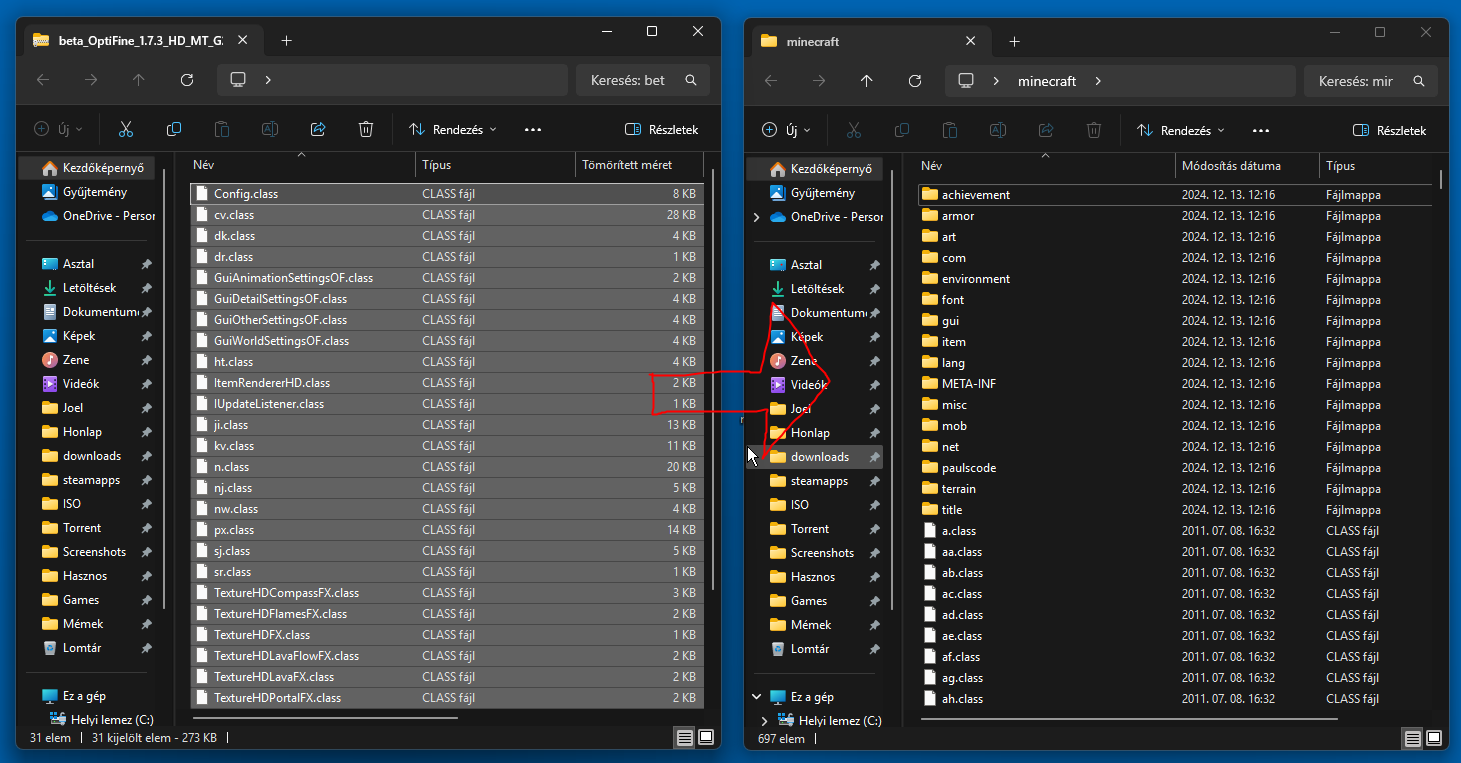Click the OptiFine window search box

tap(643, 80)
